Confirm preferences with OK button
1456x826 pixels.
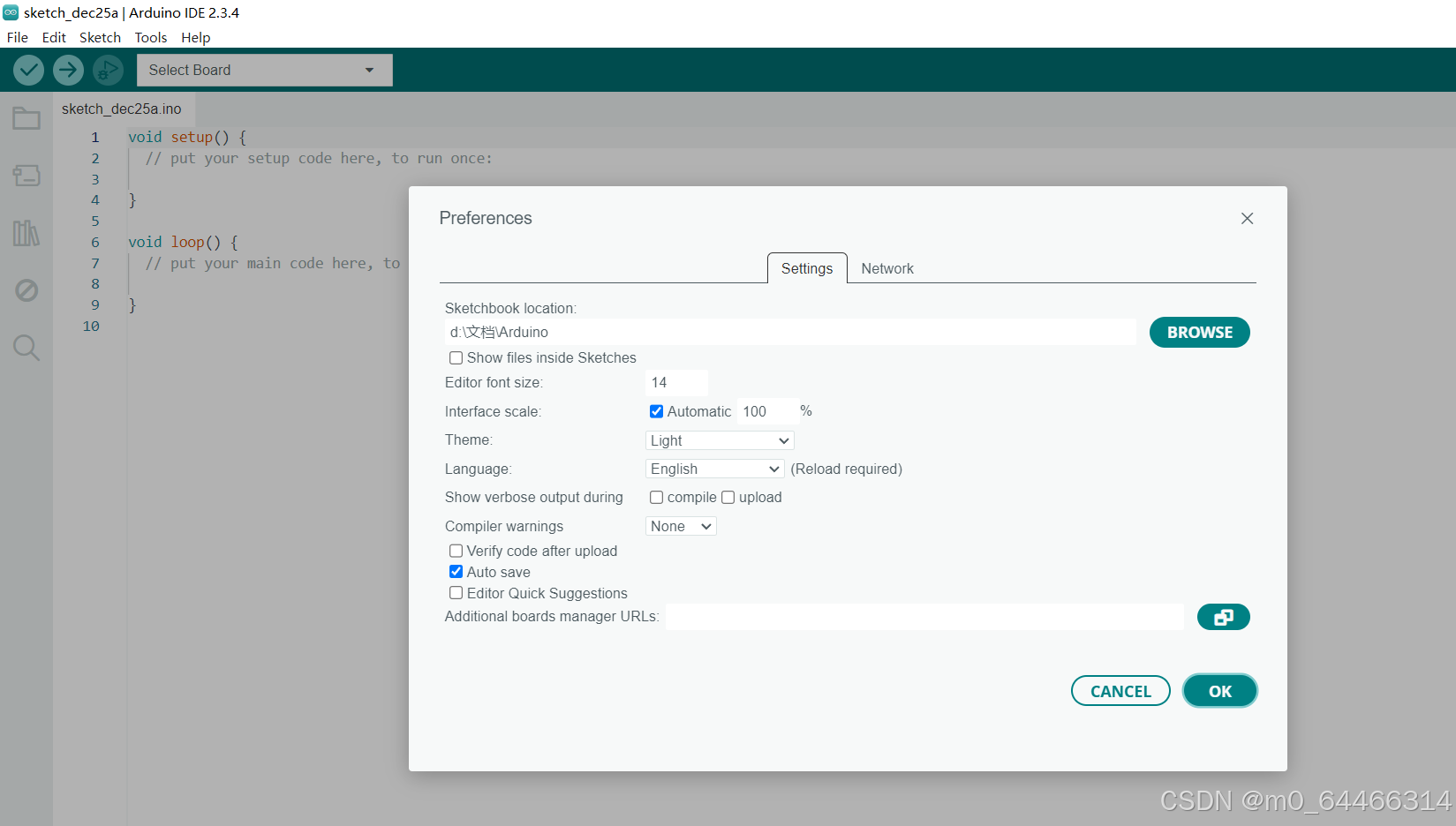pyautogui.click(x=1220, y=691)
